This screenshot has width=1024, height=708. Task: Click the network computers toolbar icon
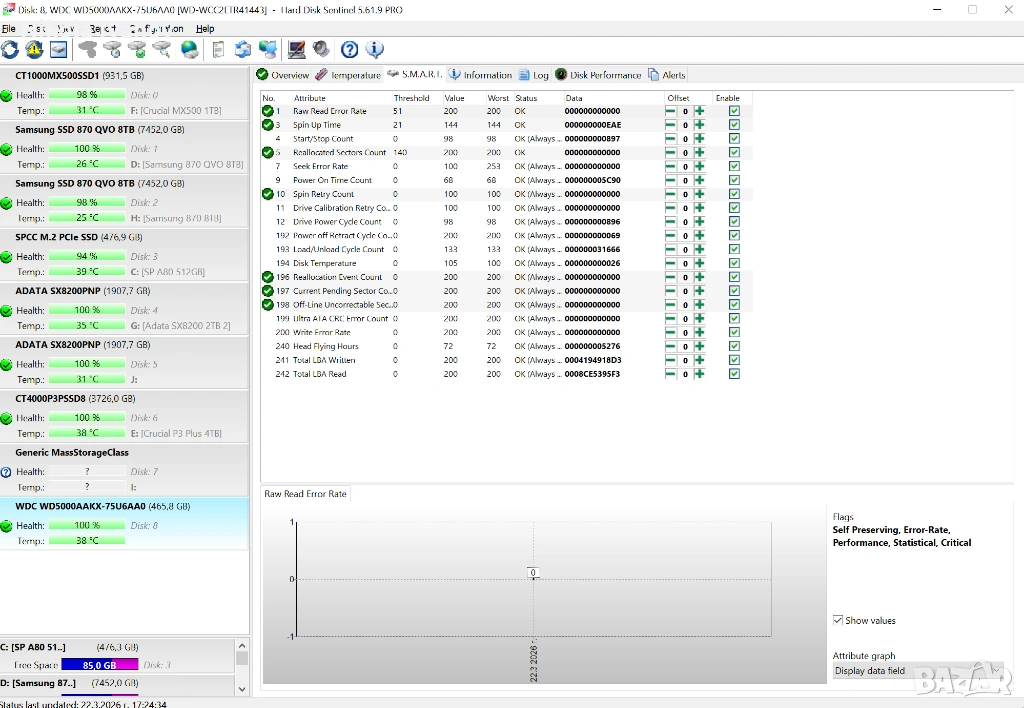[x=267, y=49]
